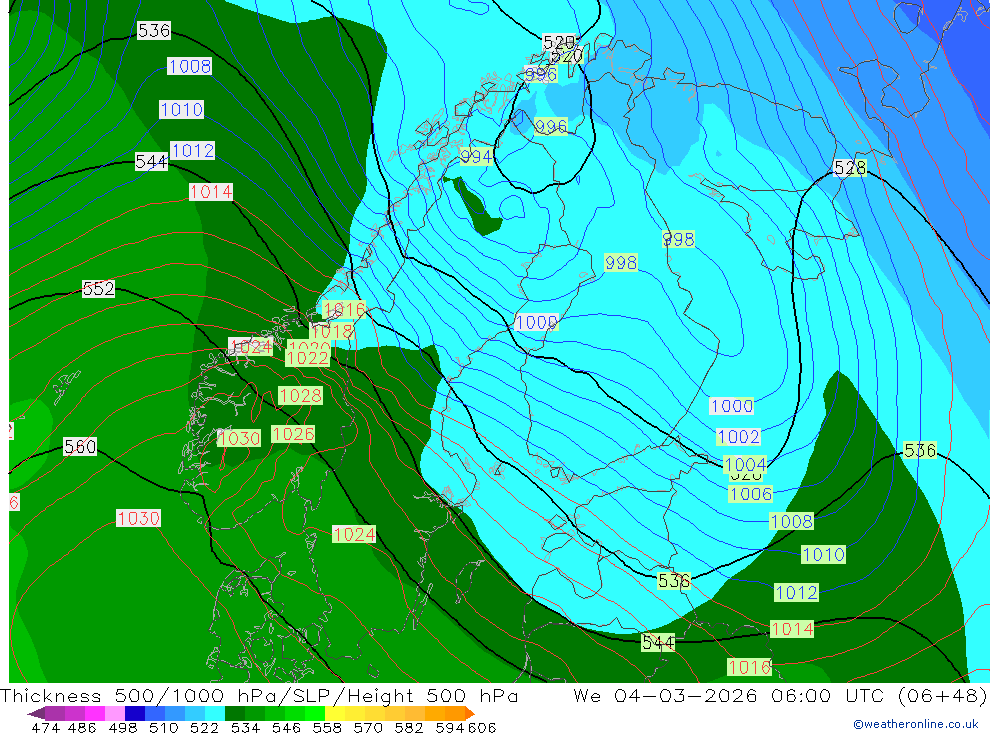Click the legend value '486'
The width and height of the screenshot is (1000, 733).
[82, 727]
